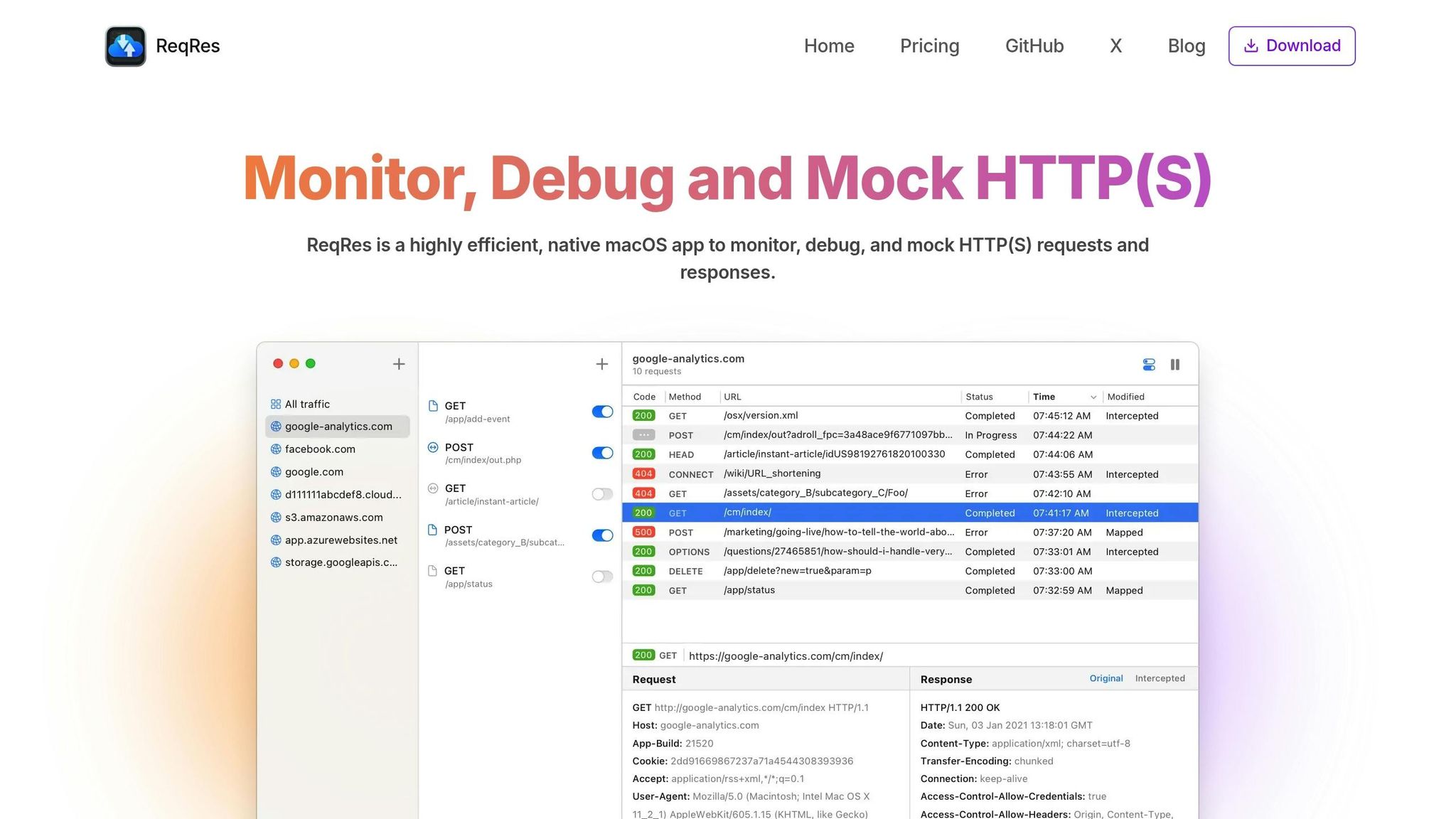The width and height of the screenshot is (1456, 819).
Task: Click the All traffic grid icon
Action: 276,404
